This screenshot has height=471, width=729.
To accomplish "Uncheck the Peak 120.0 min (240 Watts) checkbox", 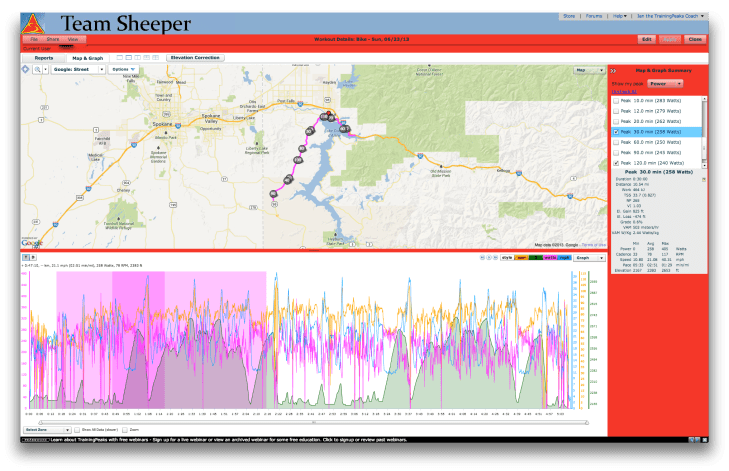I will click(616, 163).
